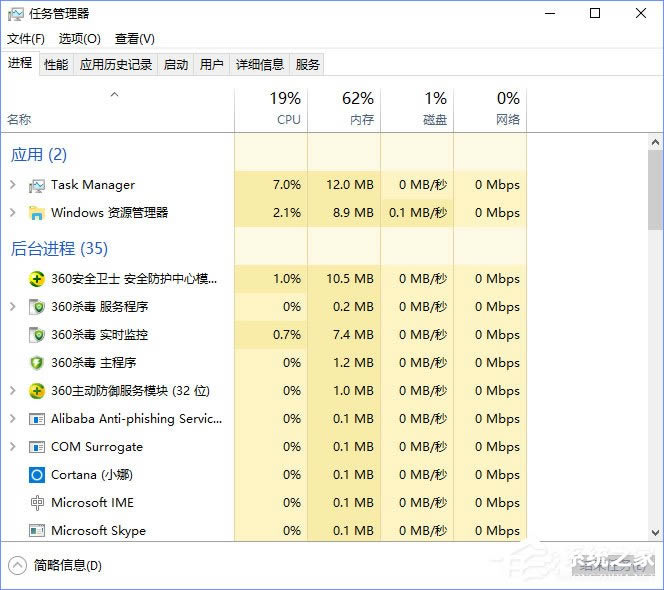Expand the Windows 资源管理器 row
The image size is (664, 590).
click(13, 213)
